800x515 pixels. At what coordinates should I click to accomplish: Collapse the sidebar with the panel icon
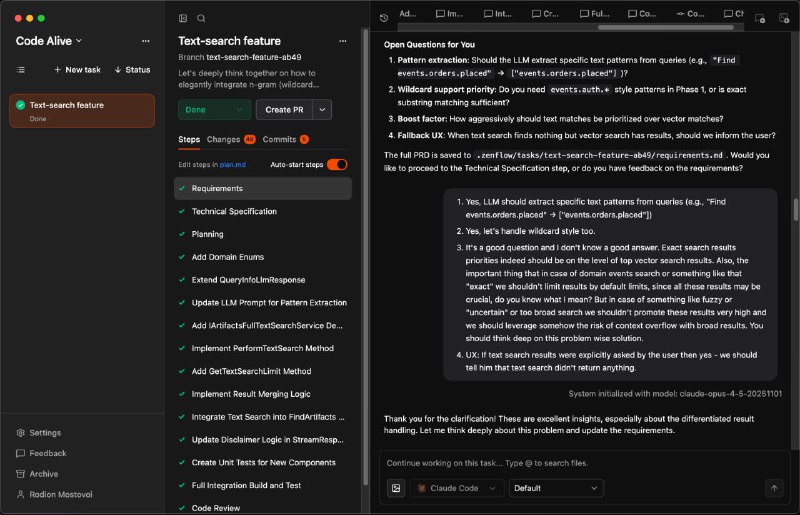pos(183,18)
